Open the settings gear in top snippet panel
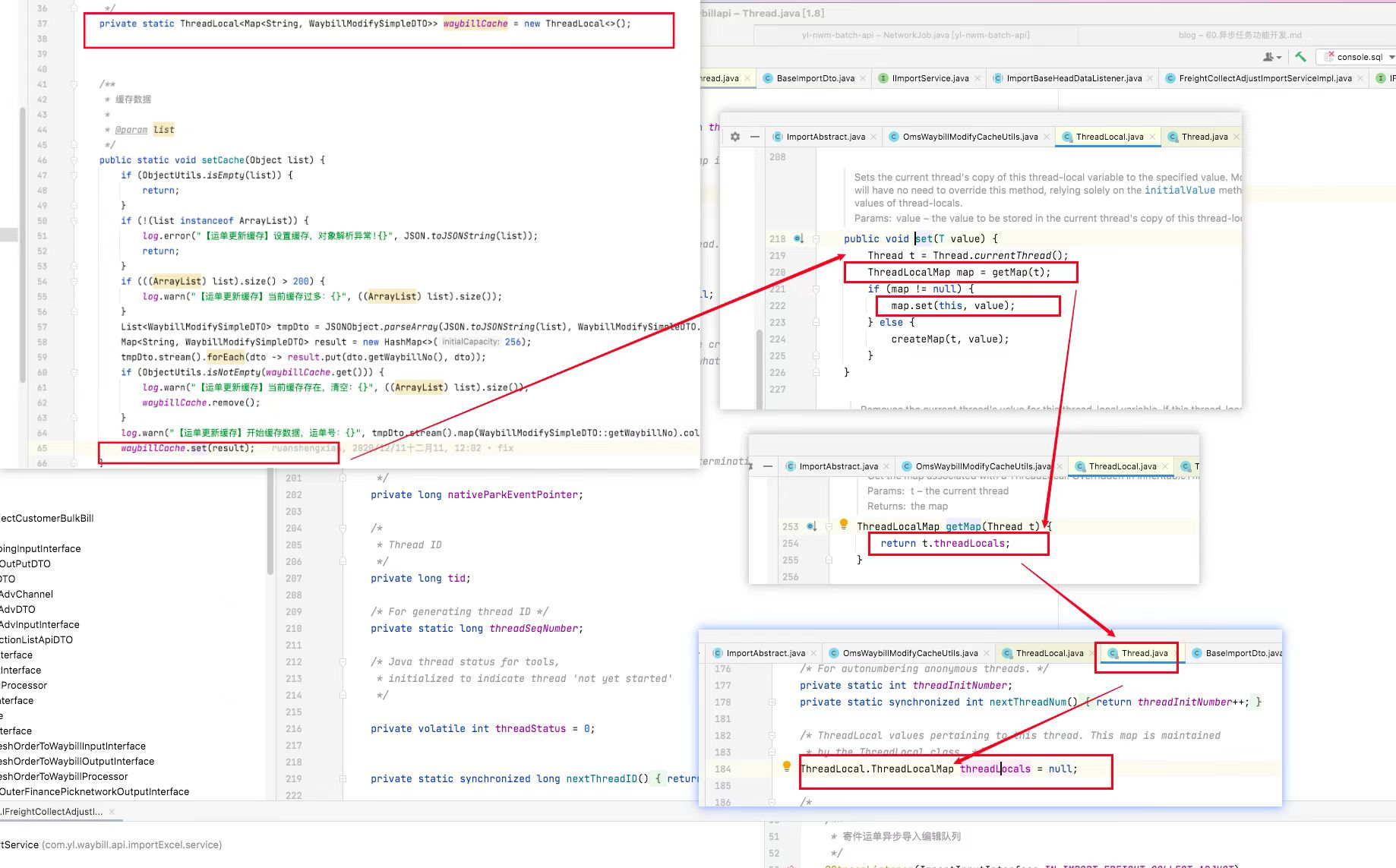The image size is (1396, 868). (x=734, y=137)
